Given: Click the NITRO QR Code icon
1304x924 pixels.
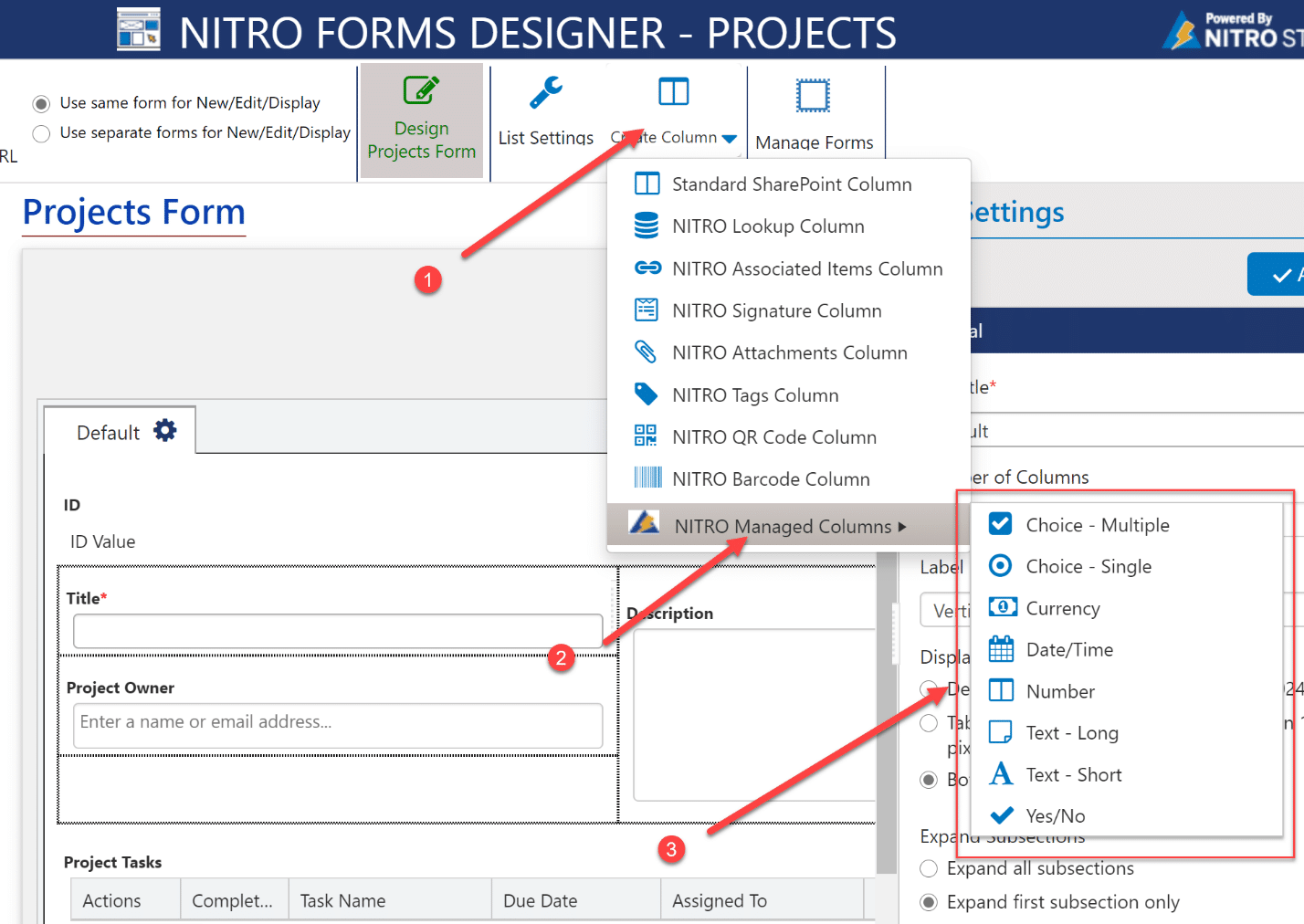Looking at the screenshot, I should tap(646, 436).
